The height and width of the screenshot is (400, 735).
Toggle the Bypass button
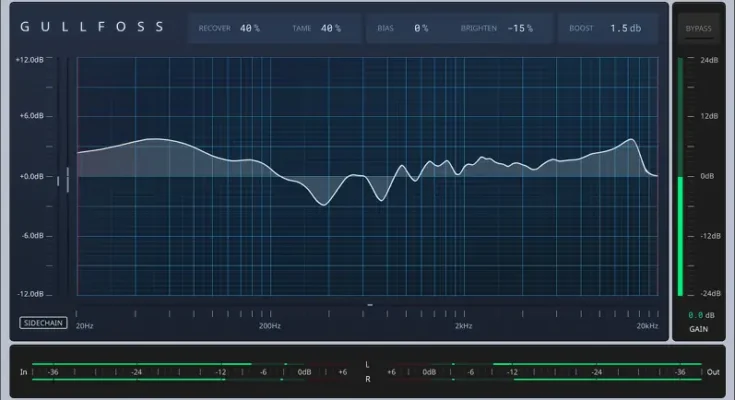(x=698, y=28)
